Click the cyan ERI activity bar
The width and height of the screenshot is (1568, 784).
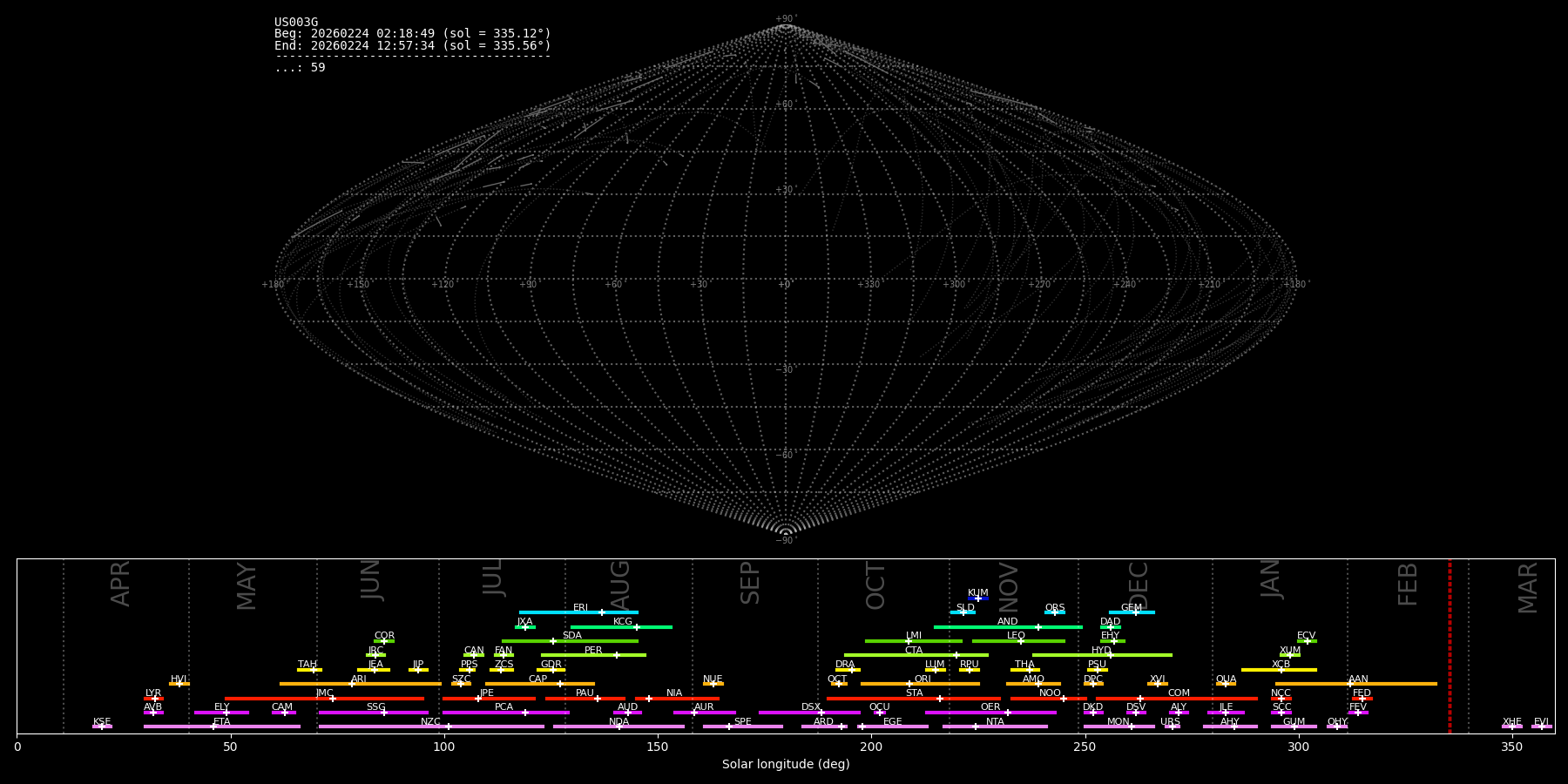(x=578, y=612)
